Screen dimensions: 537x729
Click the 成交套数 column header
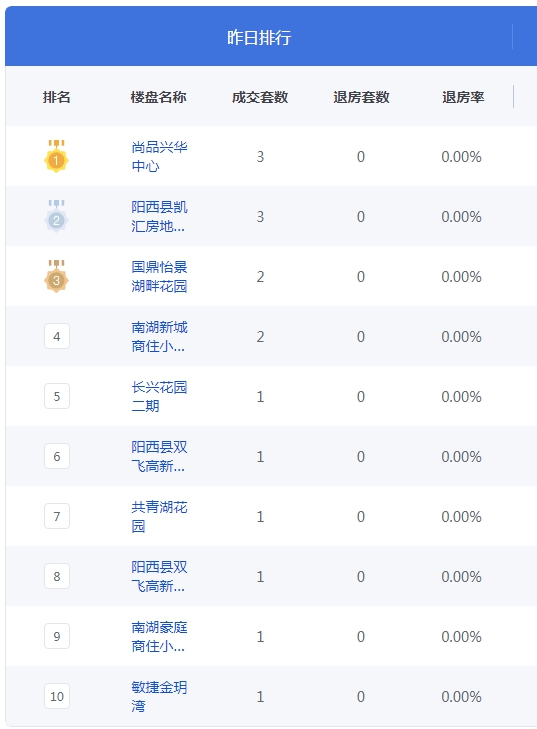coord(260,97)
